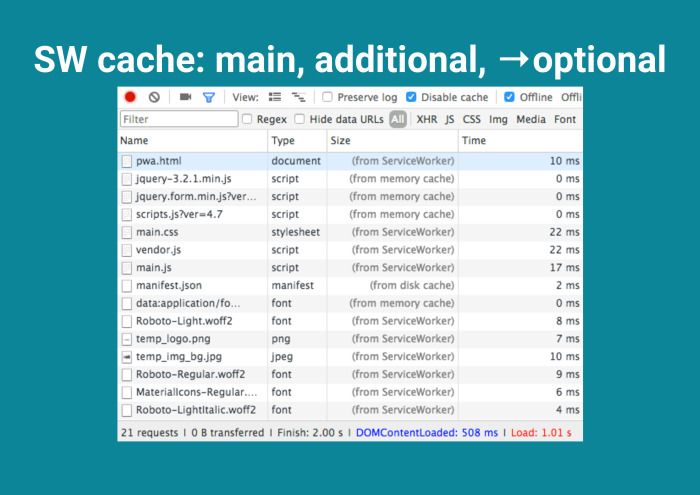700x495 pixels.
Task: Uncheck the Offline checkbox
Action: pyautogui.click(x=509, y=97)
